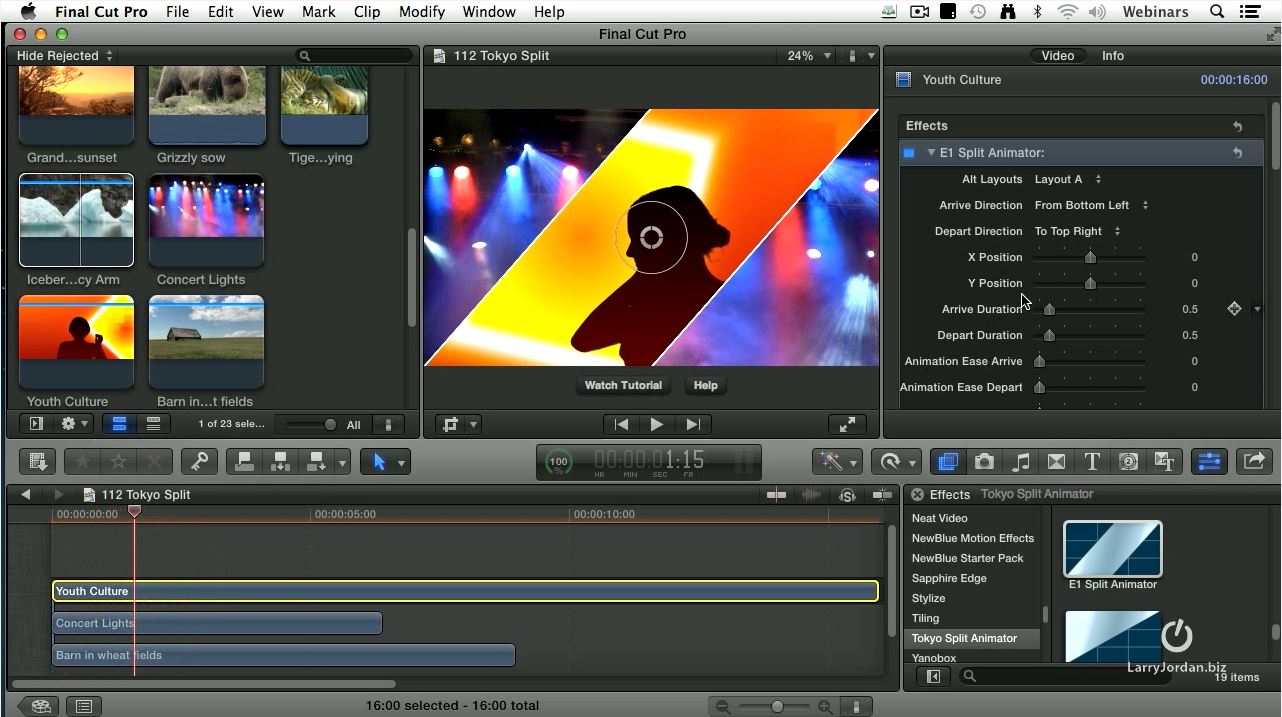Toggle audio skimming in the timeline
1282x717 pixels.
click(811, 494)
